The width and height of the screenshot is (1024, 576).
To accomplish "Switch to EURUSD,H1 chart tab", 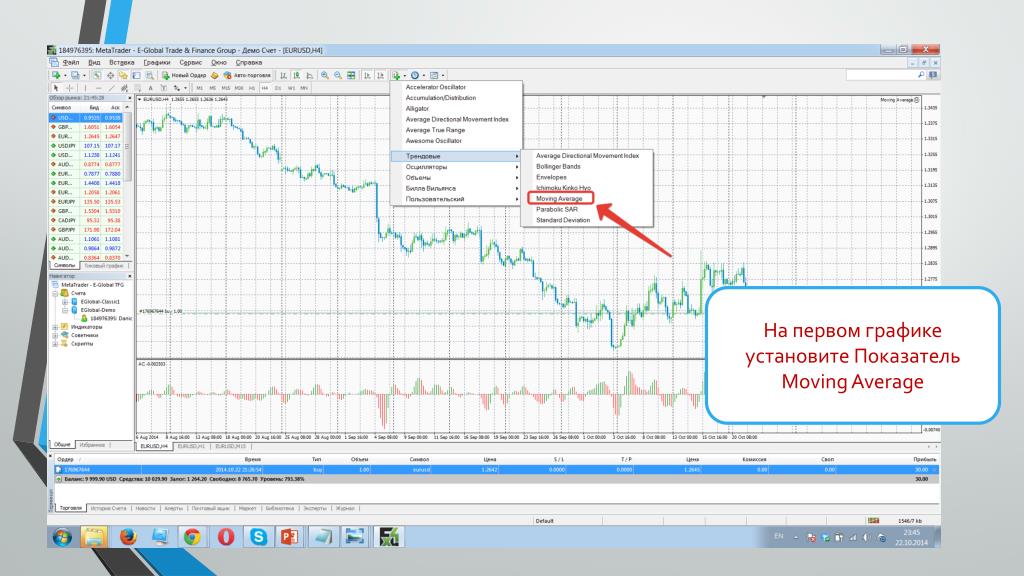I will (191, 446).
